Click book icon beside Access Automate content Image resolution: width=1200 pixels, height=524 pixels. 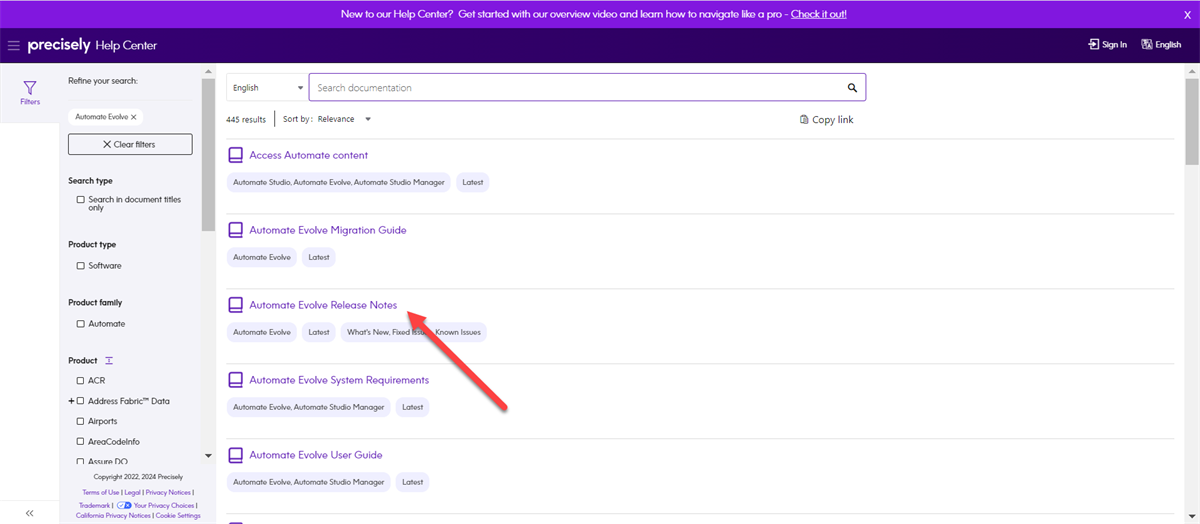coord(236,155)
